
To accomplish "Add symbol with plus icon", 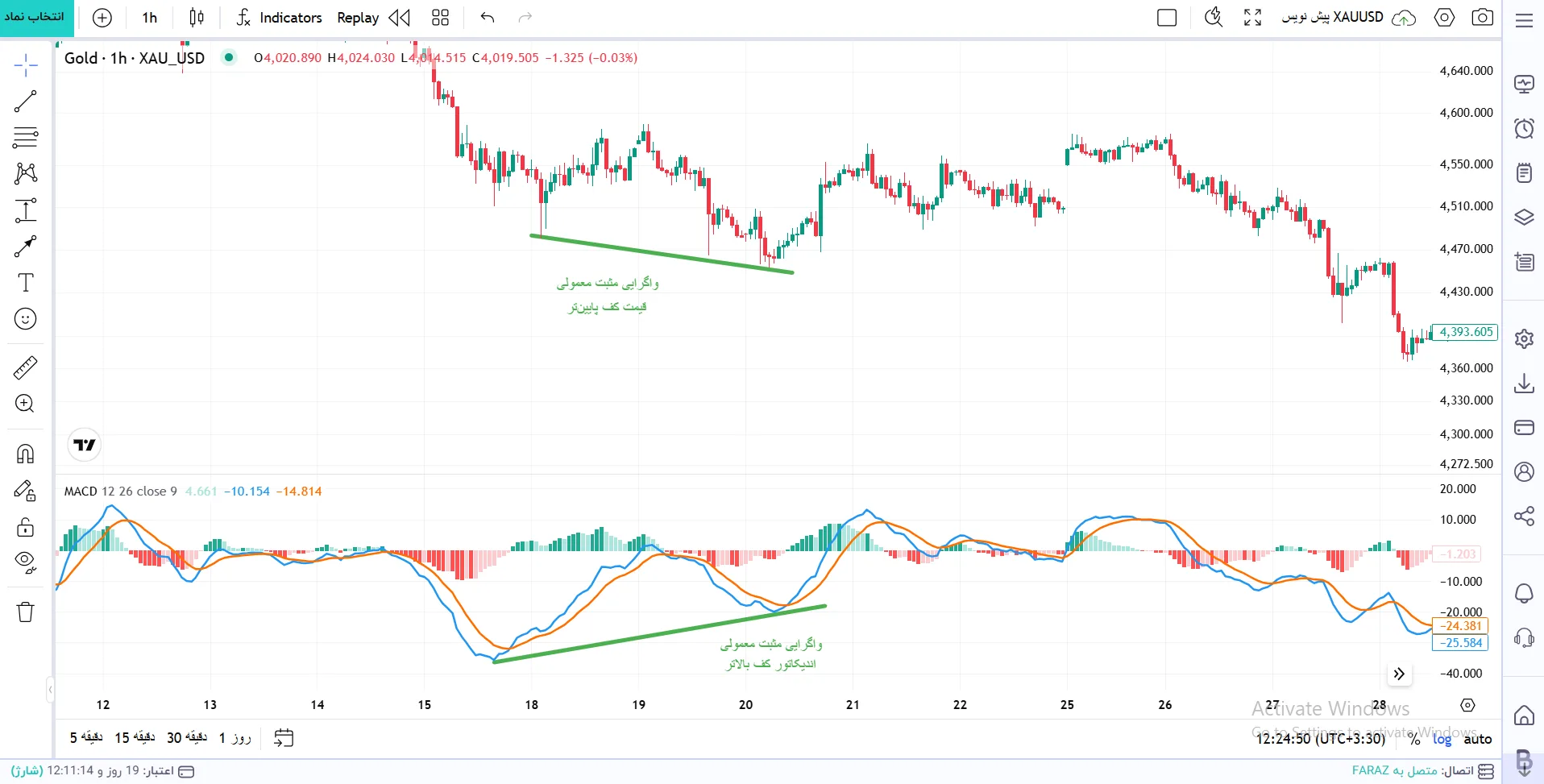I will coord(102,18).
